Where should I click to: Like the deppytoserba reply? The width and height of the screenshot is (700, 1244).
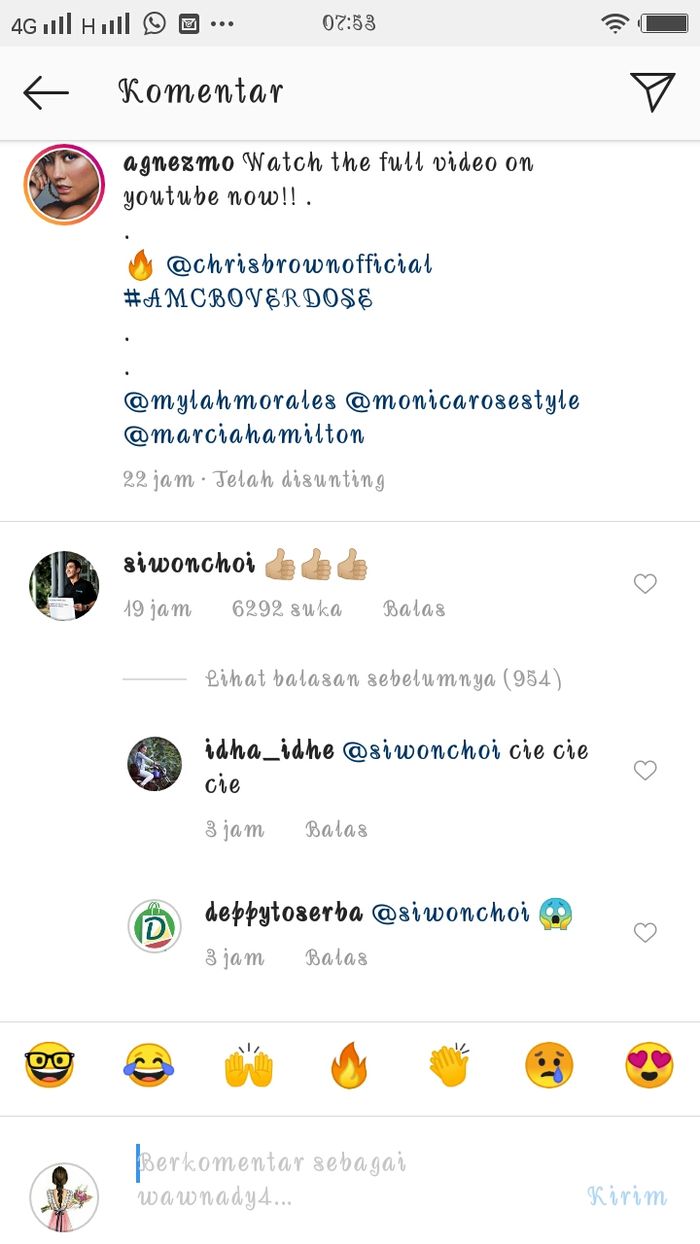click(646, 933)
